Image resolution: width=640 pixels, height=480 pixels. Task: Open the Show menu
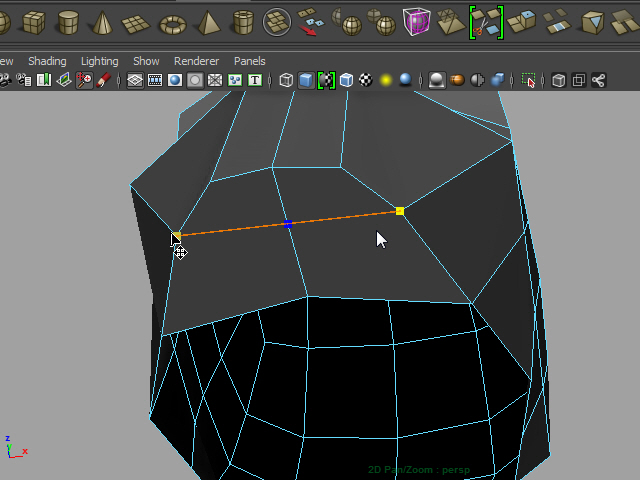(x=146, y=61)
